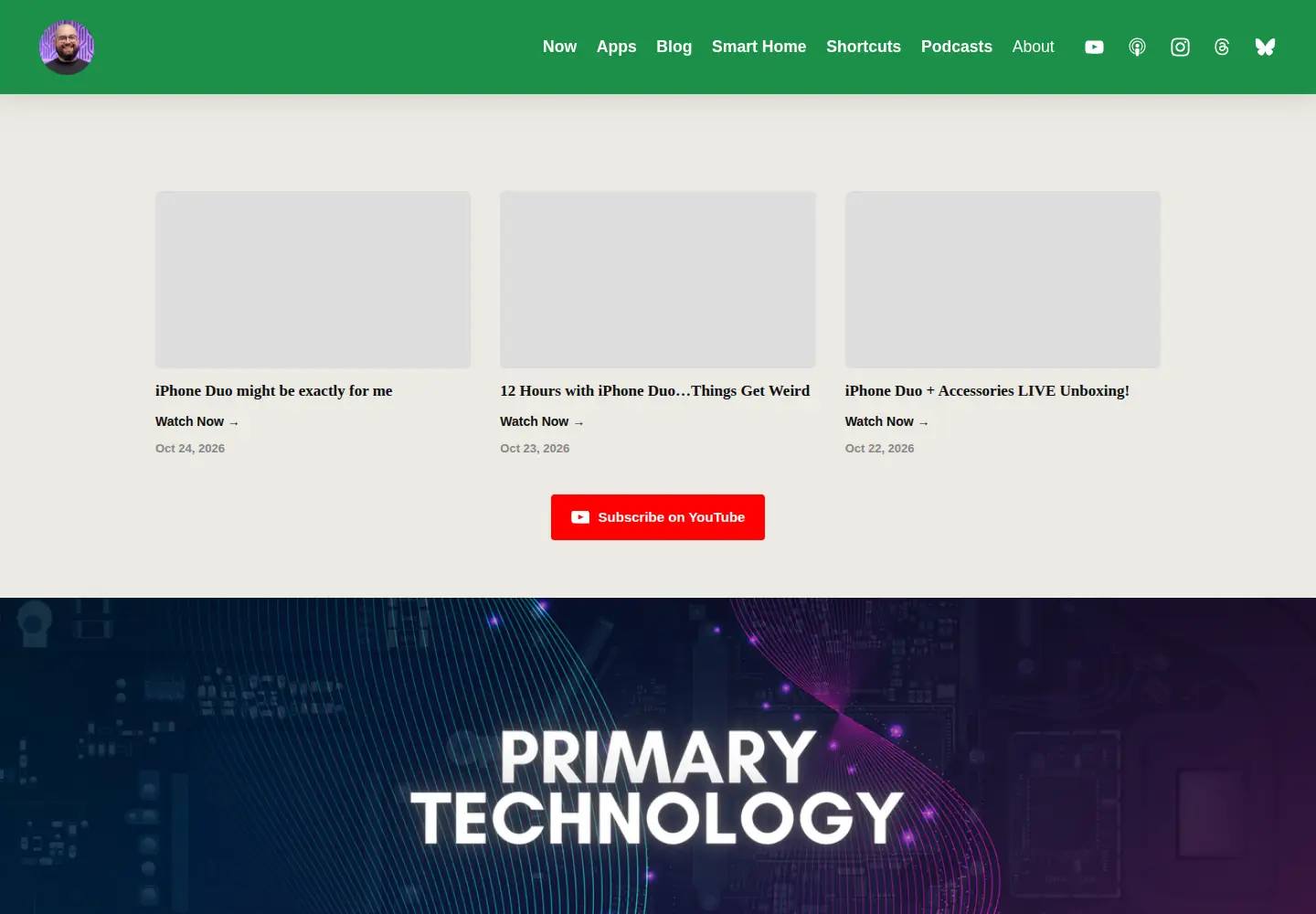The height and width of the screenshot is (914, 1316).
Task: Open thumbnail of Things Get Weird video
Action: click(x=658, y=280)
